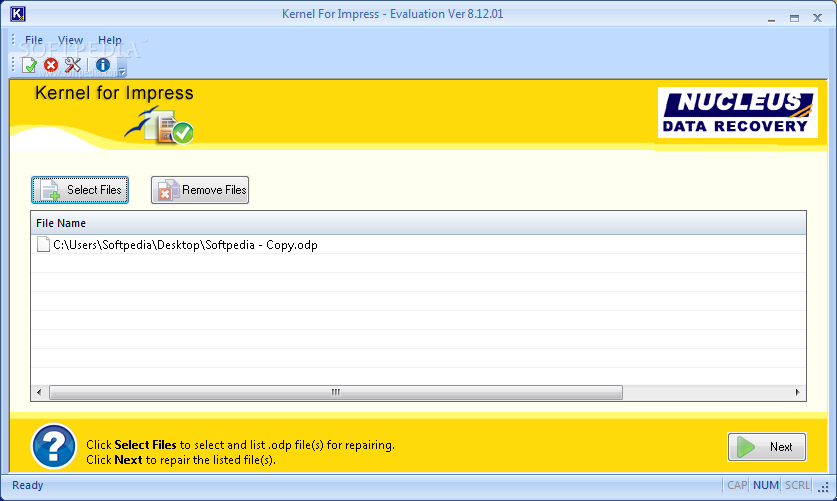Click the NUM indicator in status bar
The image size is (837, 501).
(x=765, y=485)
